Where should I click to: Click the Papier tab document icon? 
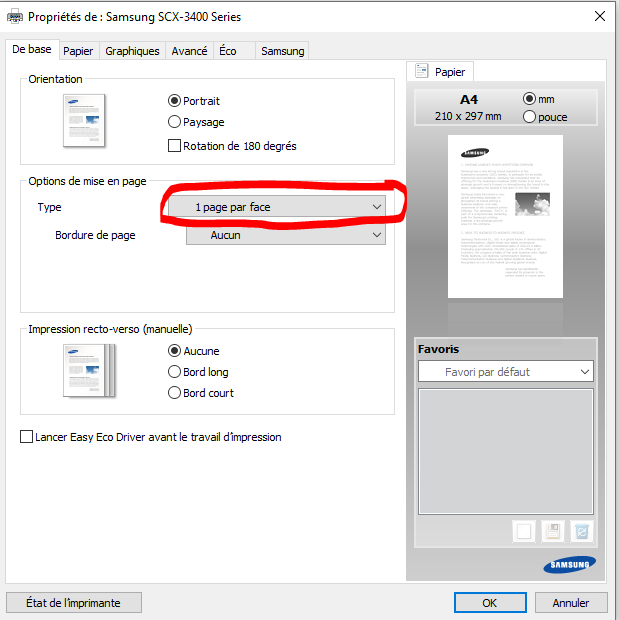click(x=422, y=71)
